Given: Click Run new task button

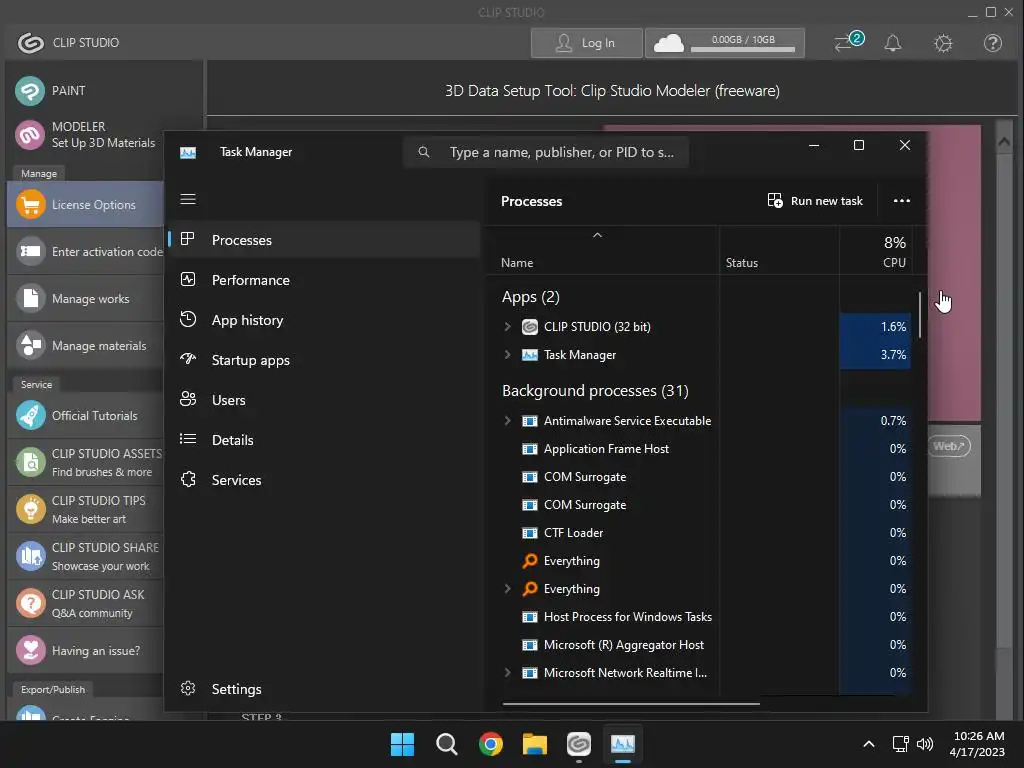Looking at the screenshot, I should (x=815, y=200).
